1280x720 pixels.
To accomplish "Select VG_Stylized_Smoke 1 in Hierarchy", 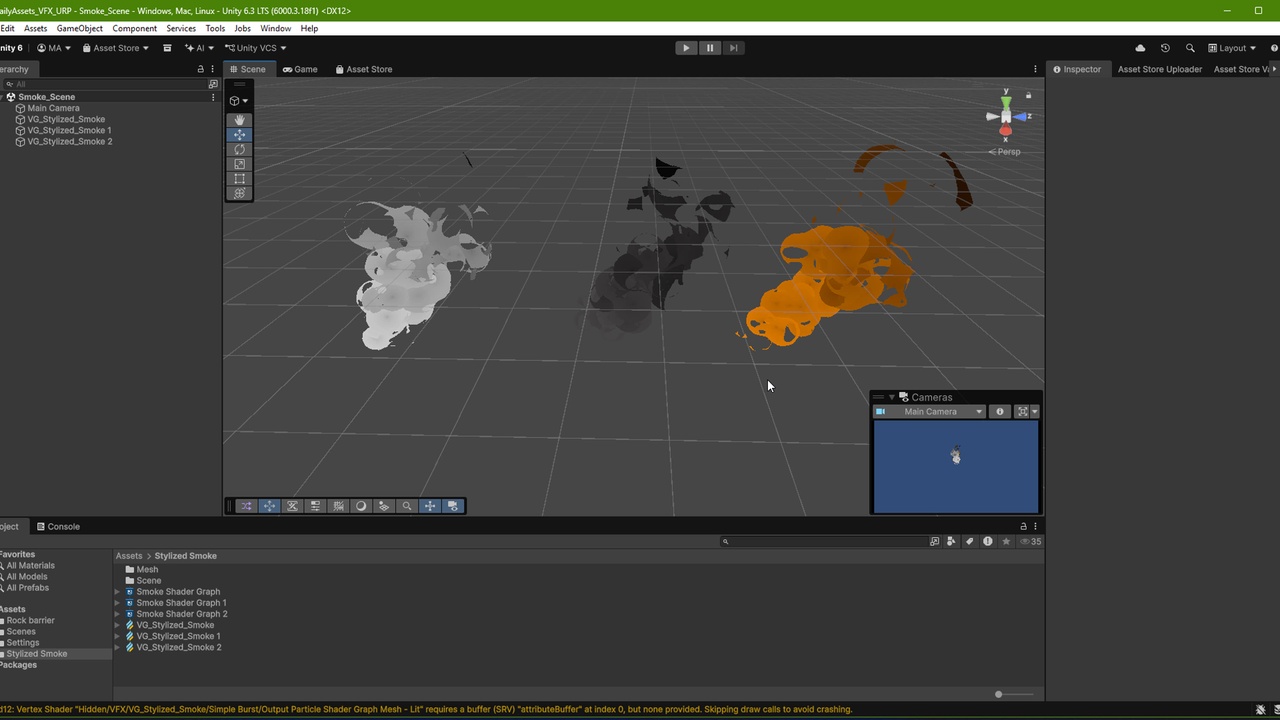I will [x=69, y=130].
